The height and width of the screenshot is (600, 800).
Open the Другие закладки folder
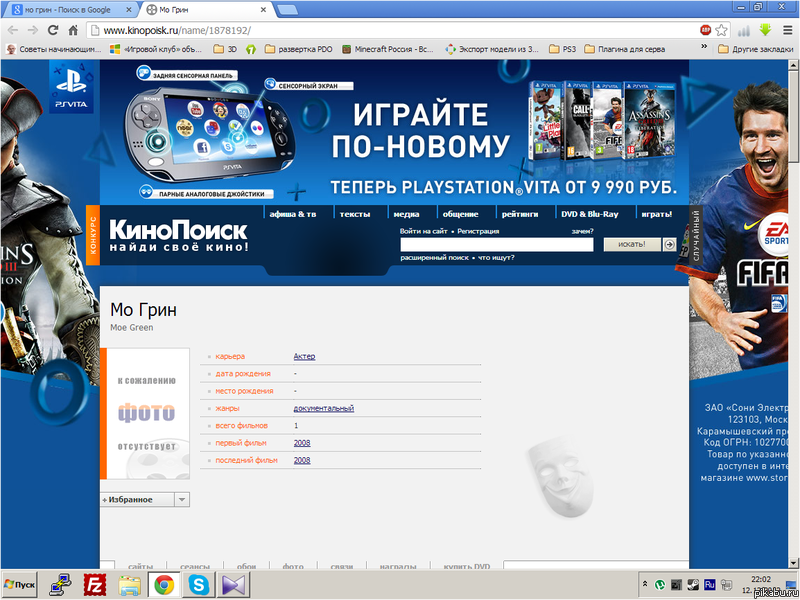[756, 49]
